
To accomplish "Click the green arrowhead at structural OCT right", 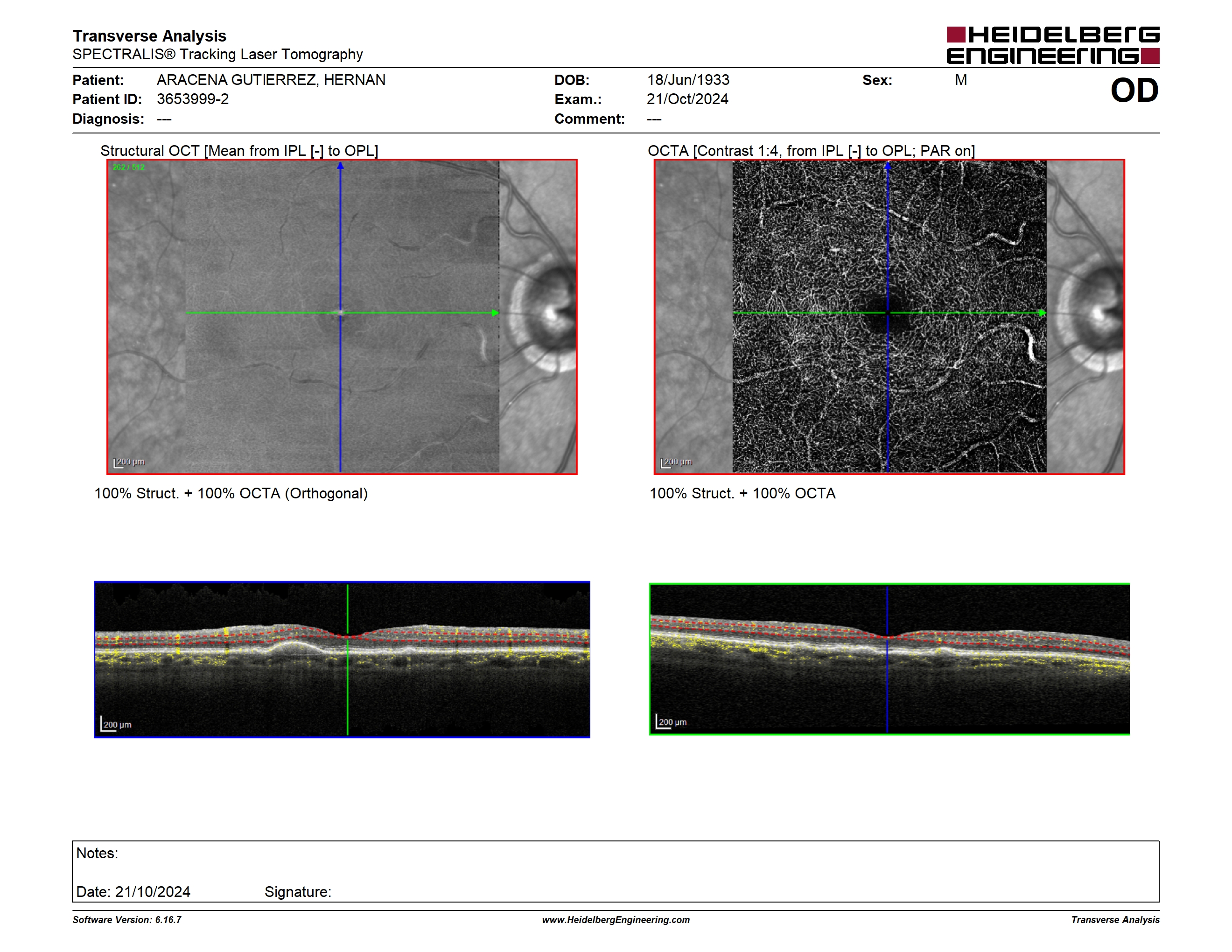I will point(495,313).
